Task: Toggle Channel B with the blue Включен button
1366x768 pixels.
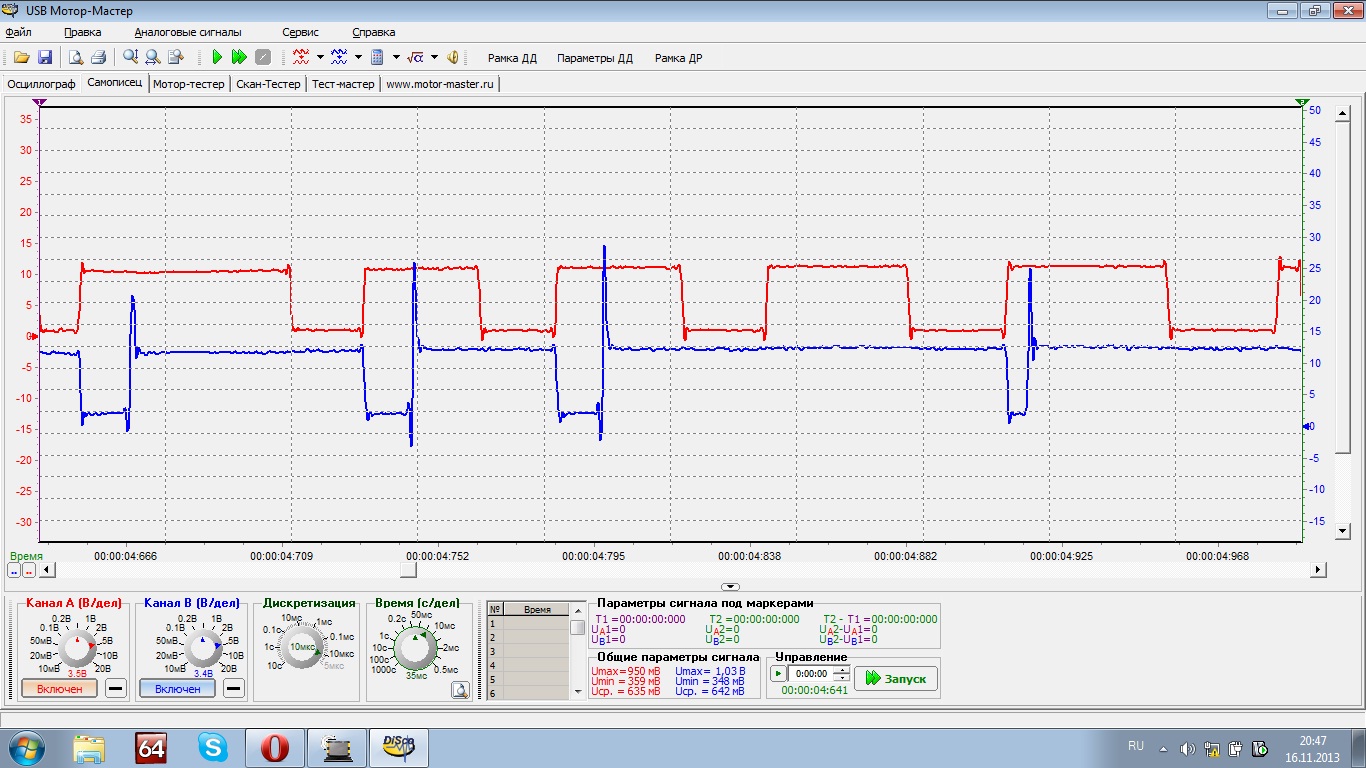Action: [177, 689]
